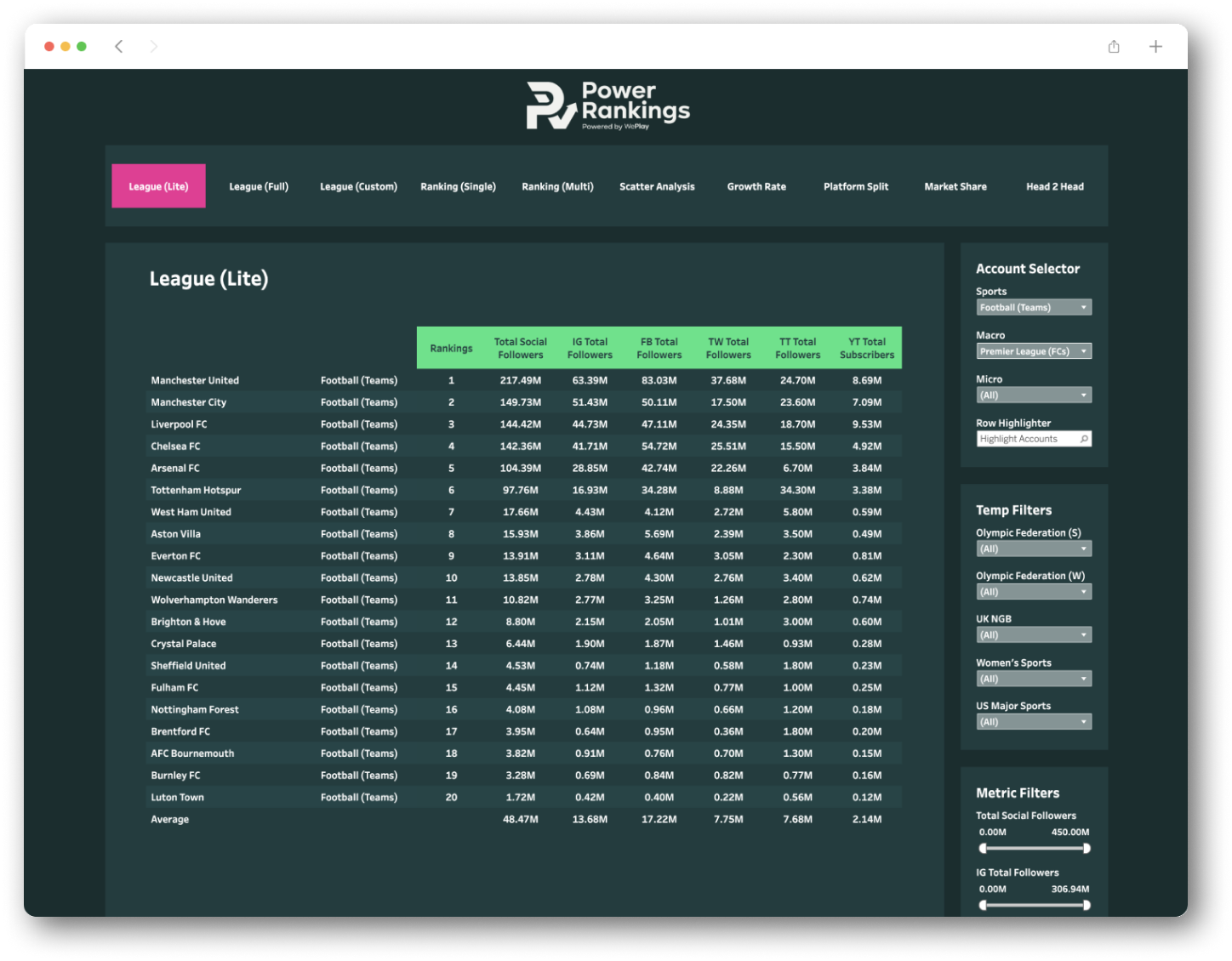Go to Ranking (Single) tab
Viewport: 1232px width, 961px height.
pos(458,186)
